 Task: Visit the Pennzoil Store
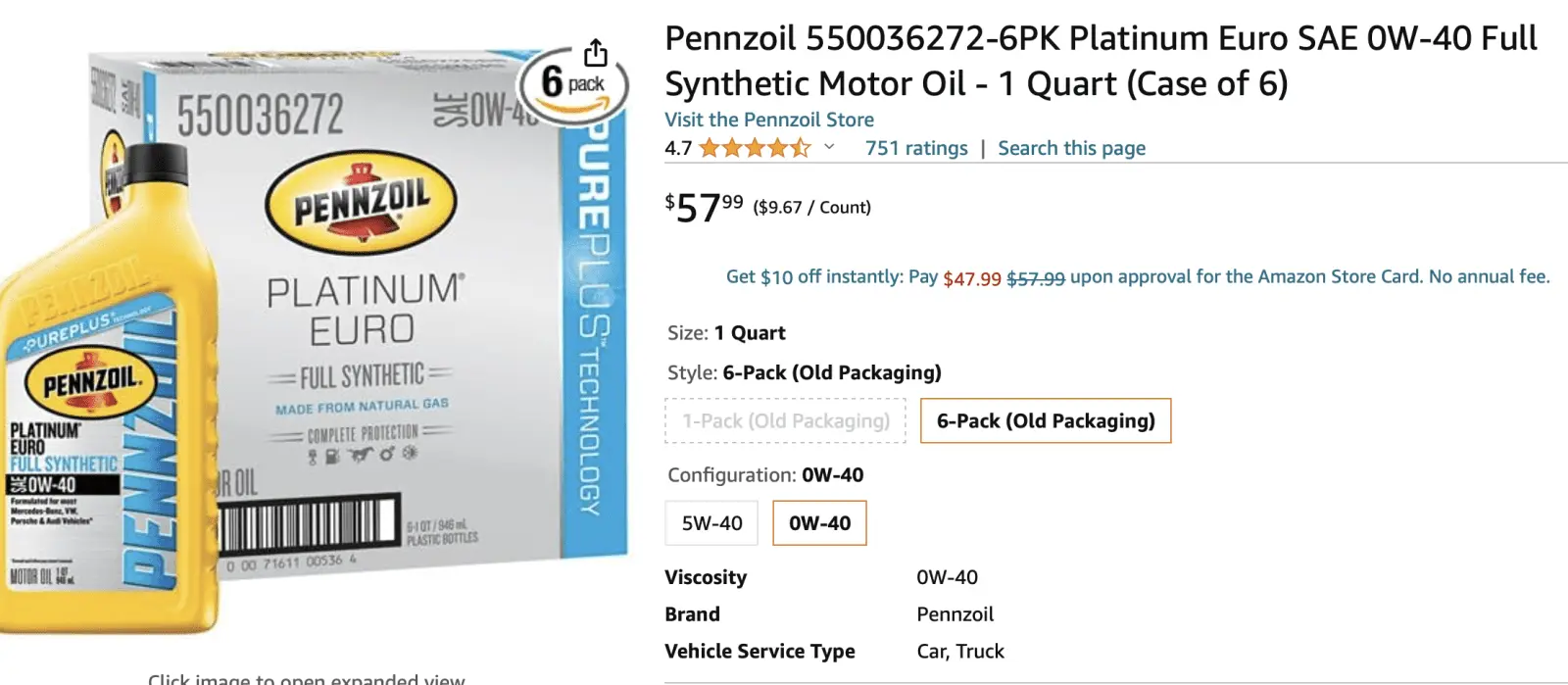pos(769,120)
